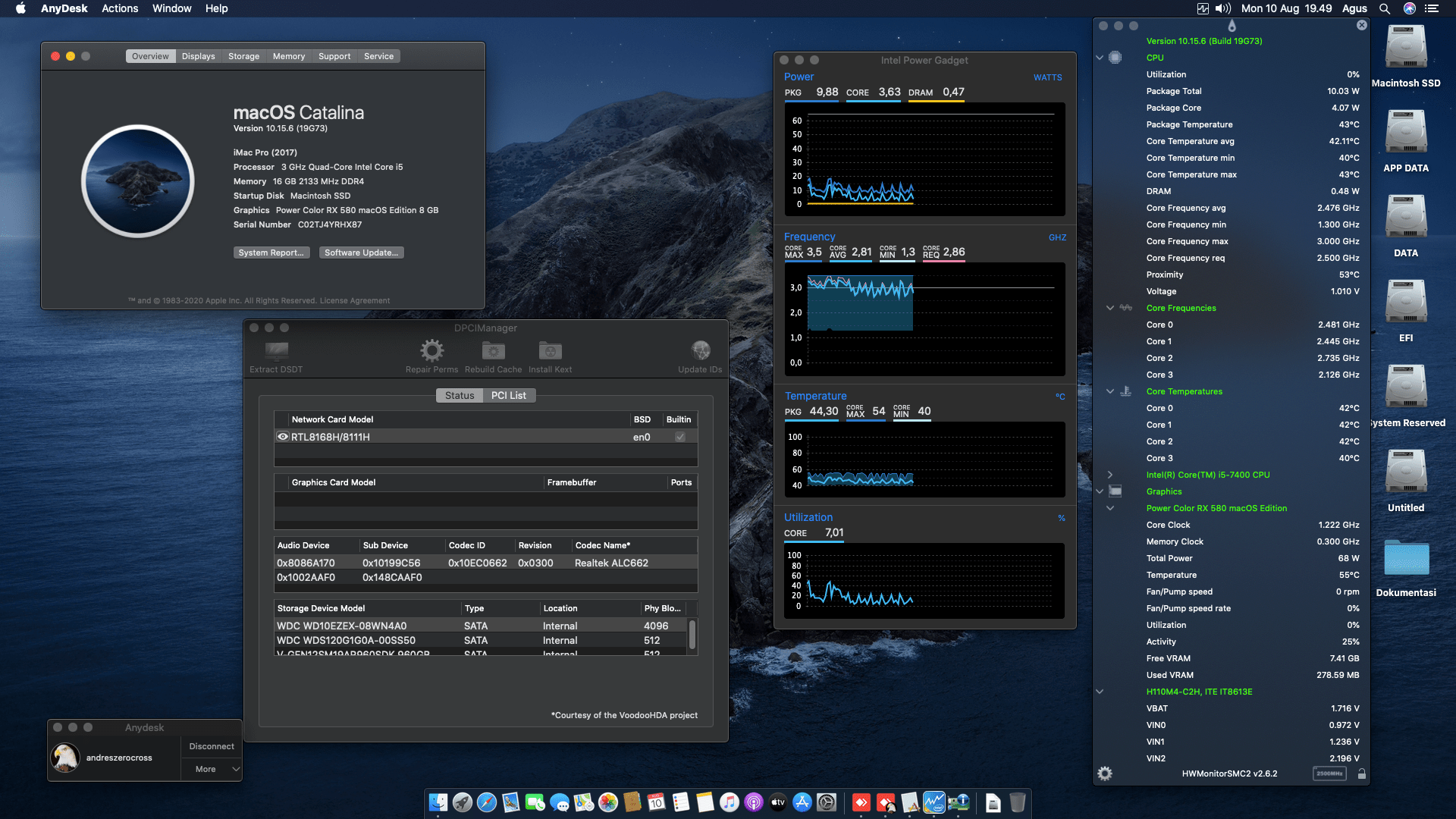Image resolution: width=1456 pixels, height=819 pixels.
Task: Uncheck the Builtin checkbox for RTL8168H
Action: click(680, 436)
